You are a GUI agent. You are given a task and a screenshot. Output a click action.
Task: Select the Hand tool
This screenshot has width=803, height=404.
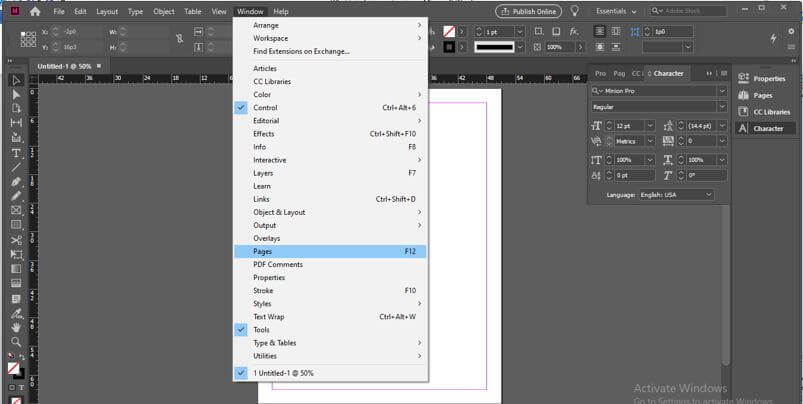point(16,327)
